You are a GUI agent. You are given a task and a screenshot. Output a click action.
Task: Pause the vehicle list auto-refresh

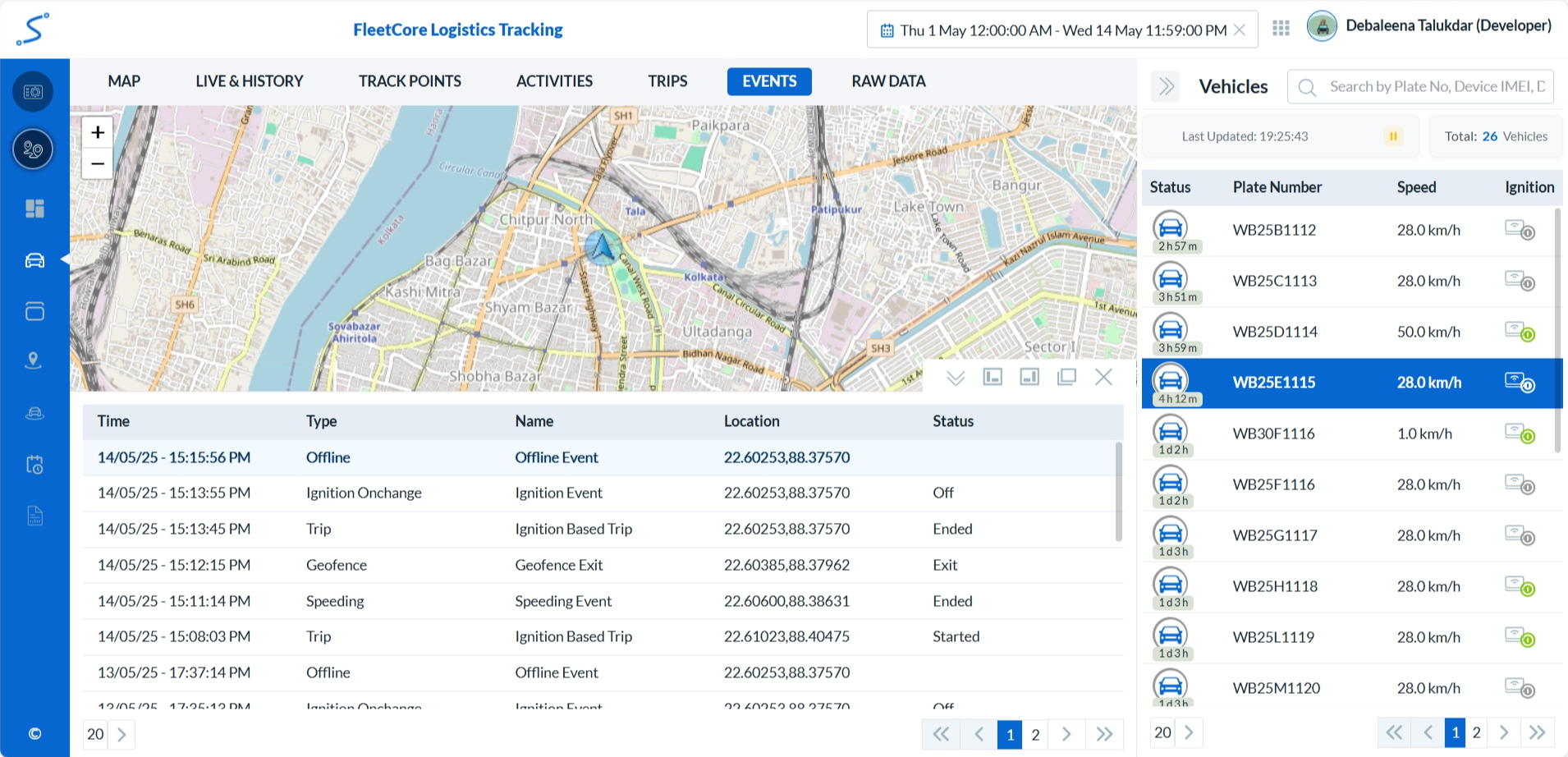pos(1392,136)
